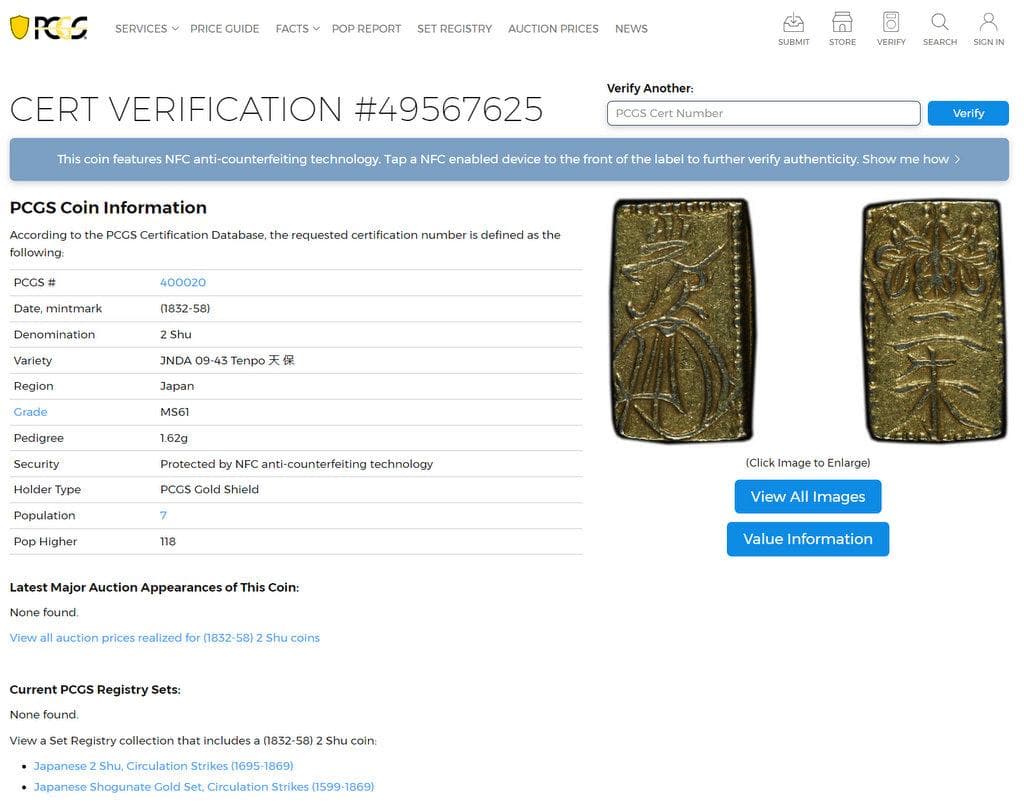Expand the Services dropdown menu
This screenshot has height=807, width=1024.
[146, 29]
